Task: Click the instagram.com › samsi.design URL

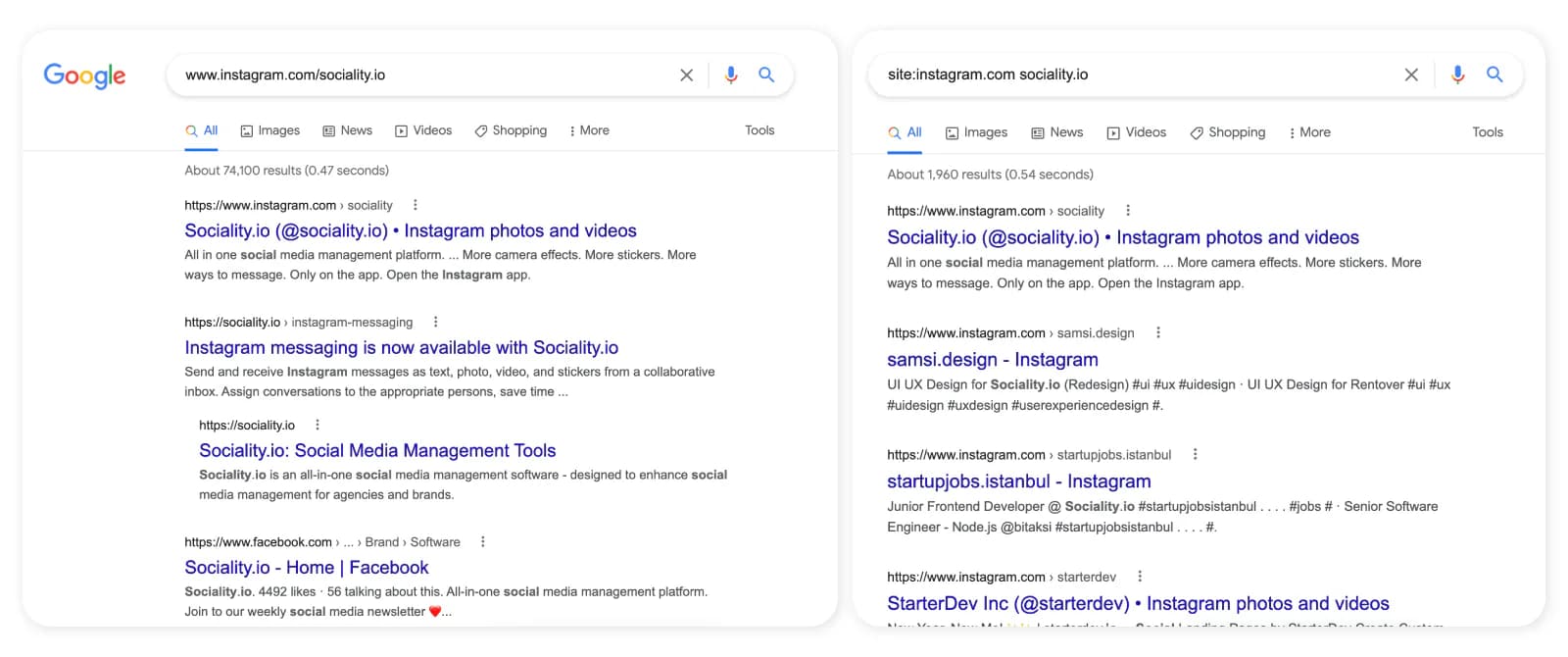Action: click(x=1010, y=332)
